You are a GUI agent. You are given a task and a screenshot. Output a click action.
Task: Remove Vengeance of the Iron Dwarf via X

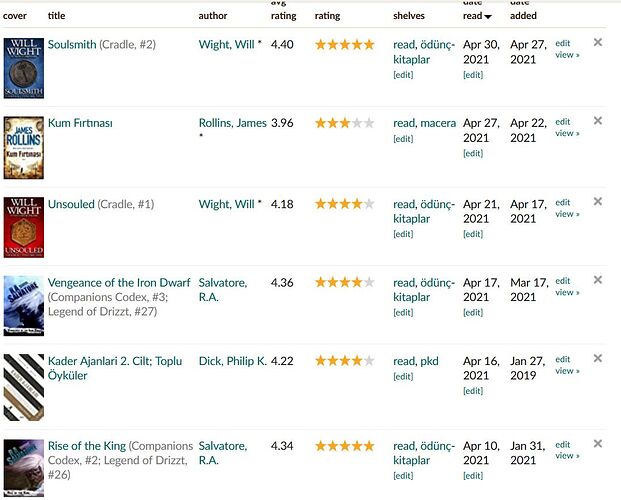click(598, 281)
